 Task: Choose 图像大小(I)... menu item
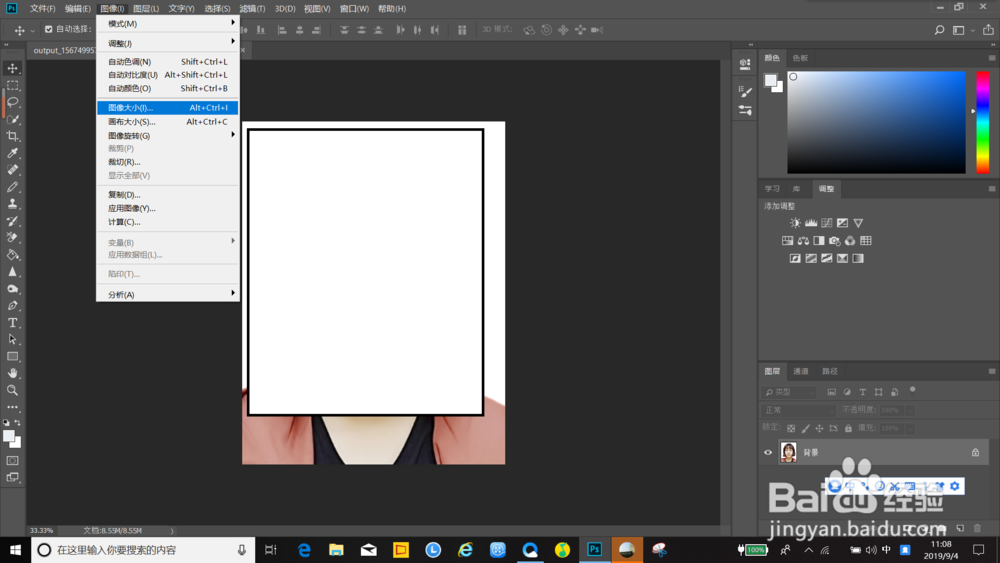pos(168,108)
